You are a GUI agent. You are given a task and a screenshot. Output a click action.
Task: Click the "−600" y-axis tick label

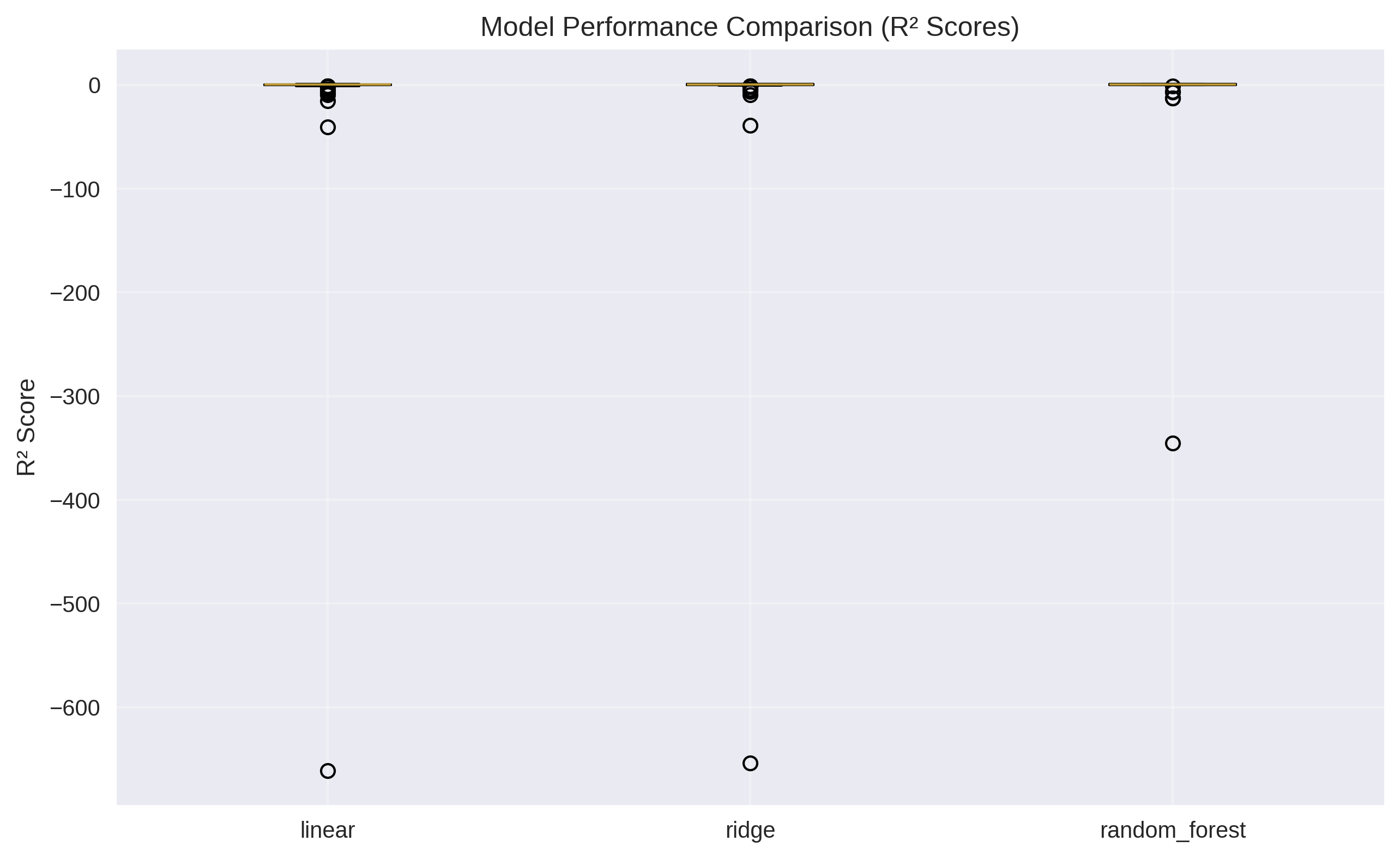(x=75, y=709)
